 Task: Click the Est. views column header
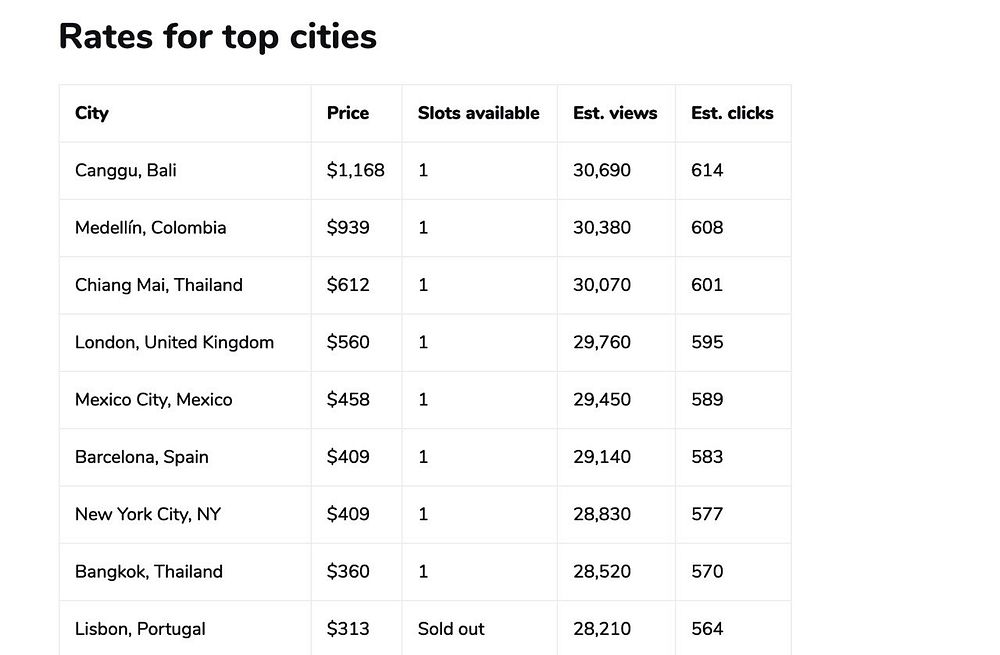click(615, 113)
